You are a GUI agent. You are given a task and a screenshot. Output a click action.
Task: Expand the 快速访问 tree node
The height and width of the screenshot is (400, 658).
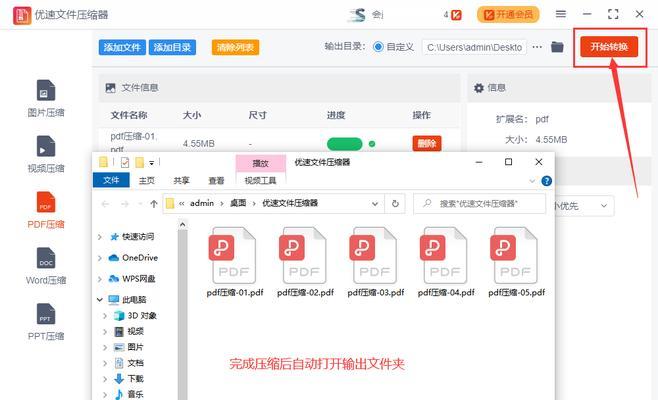100,237
